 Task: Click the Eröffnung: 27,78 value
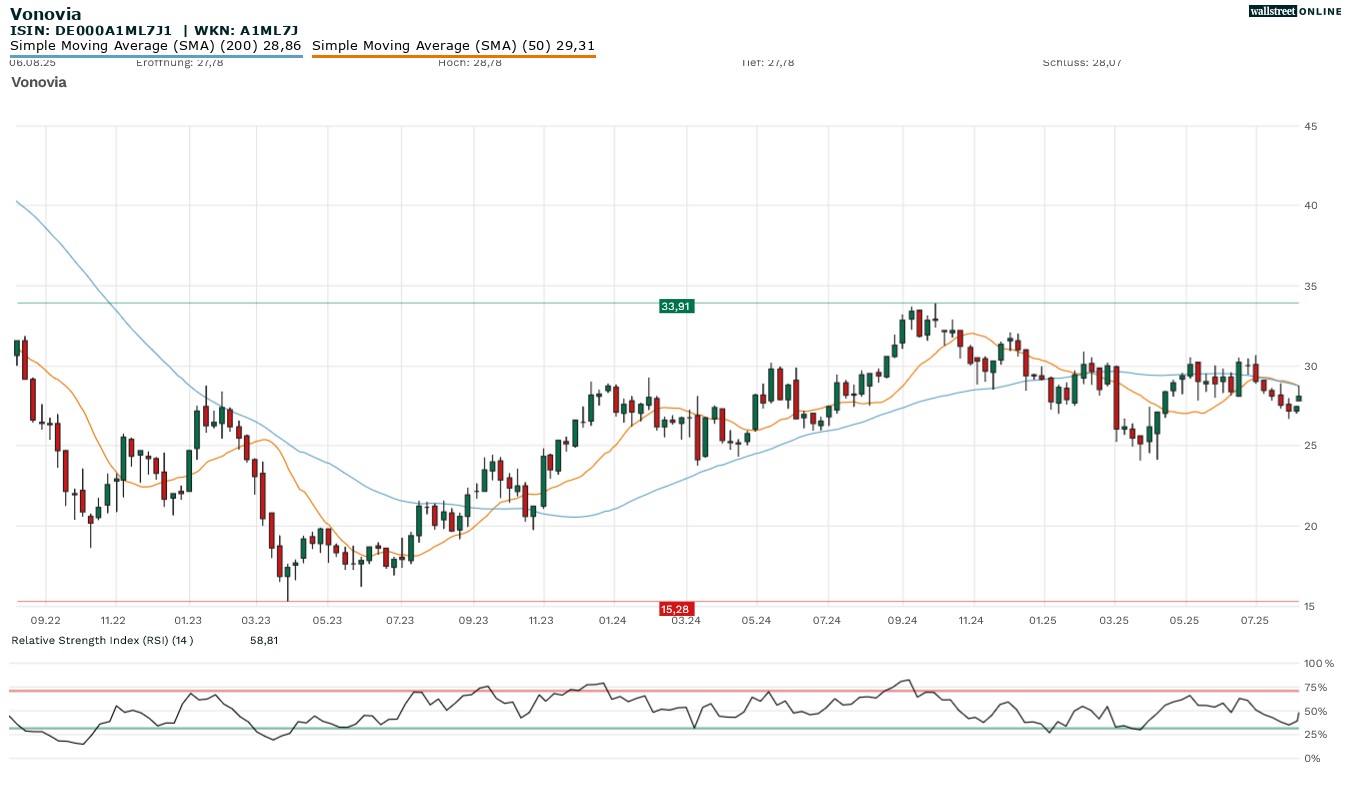click(179, 63)
